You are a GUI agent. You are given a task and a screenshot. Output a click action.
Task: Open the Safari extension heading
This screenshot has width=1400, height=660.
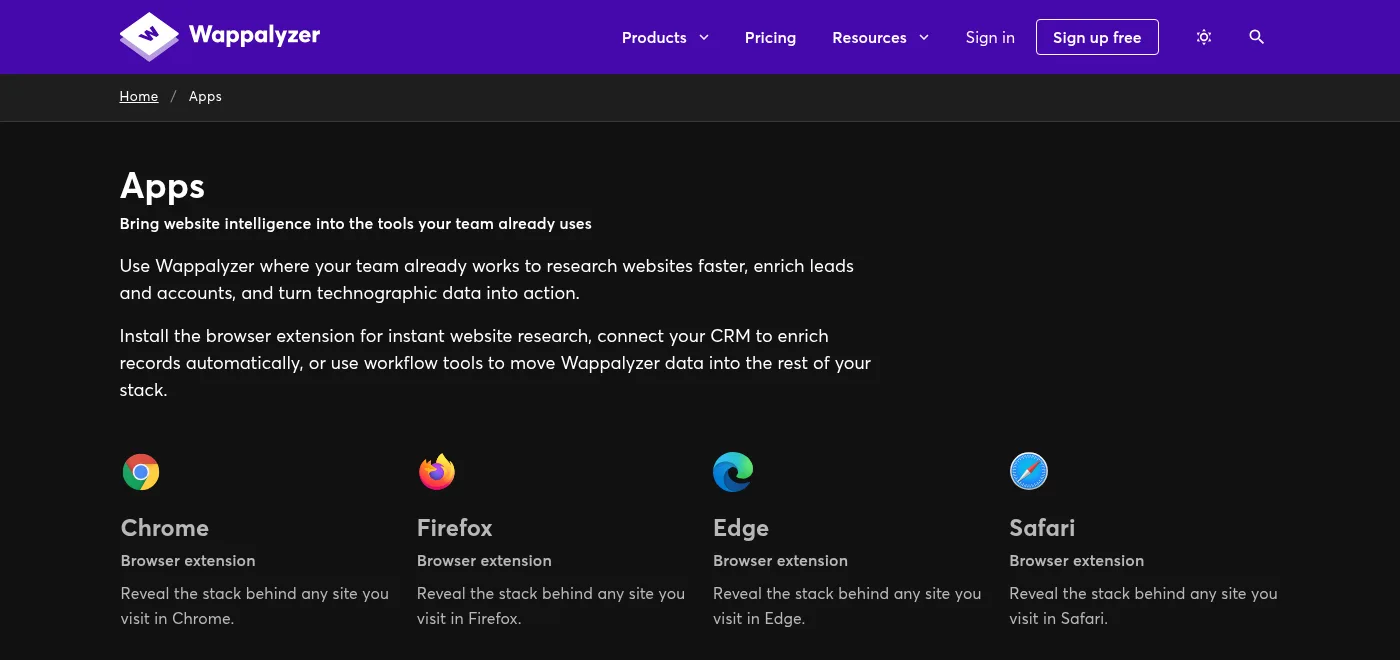click(x=1042, y=528)
